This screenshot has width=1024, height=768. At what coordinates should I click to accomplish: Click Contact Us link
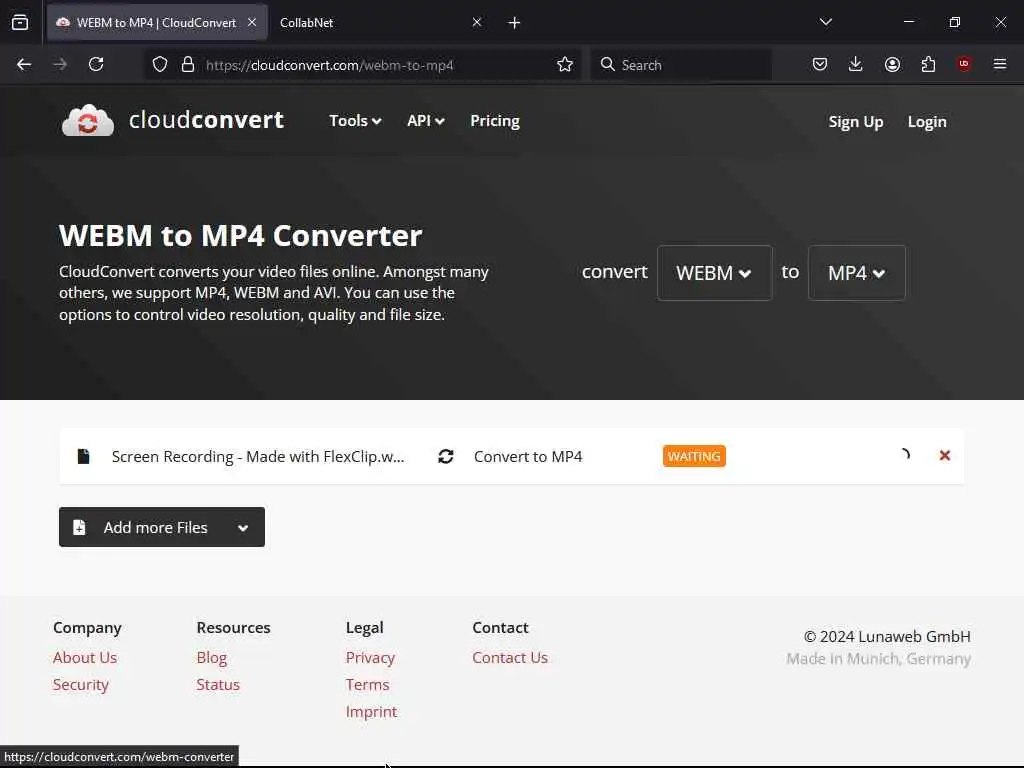[510, 658]
